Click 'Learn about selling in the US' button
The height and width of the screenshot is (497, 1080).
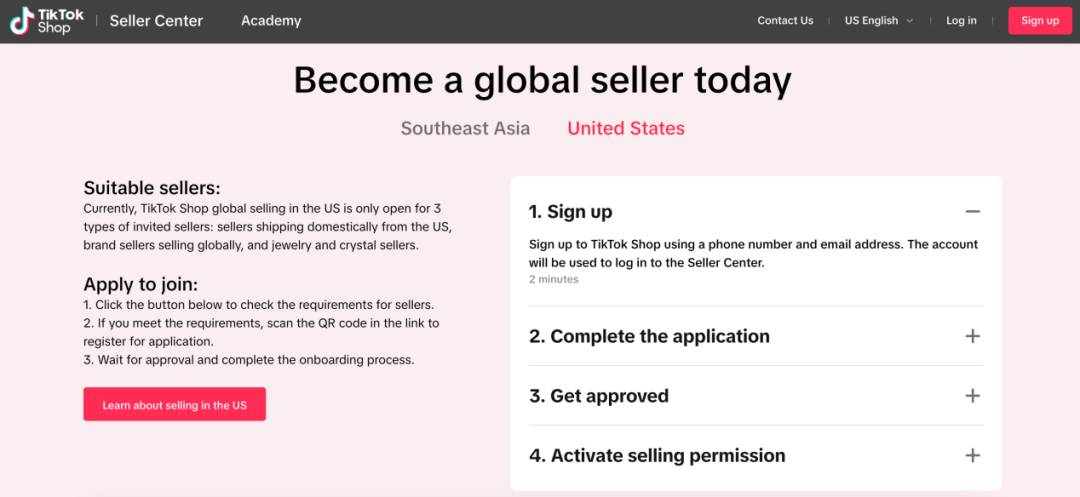tap(174, 405)
